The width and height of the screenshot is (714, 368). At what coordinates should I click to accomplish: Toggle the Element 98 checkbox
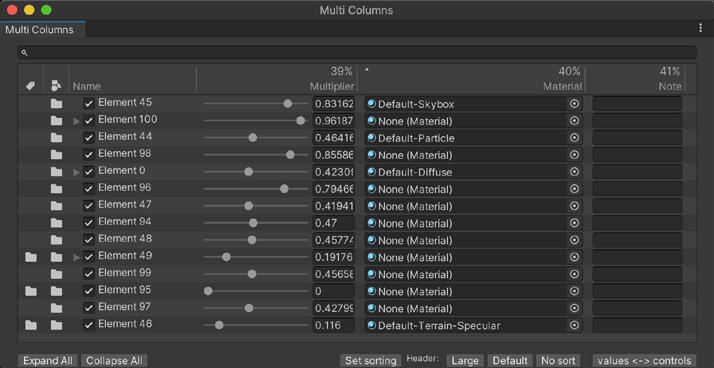click(x=89, y=155)
